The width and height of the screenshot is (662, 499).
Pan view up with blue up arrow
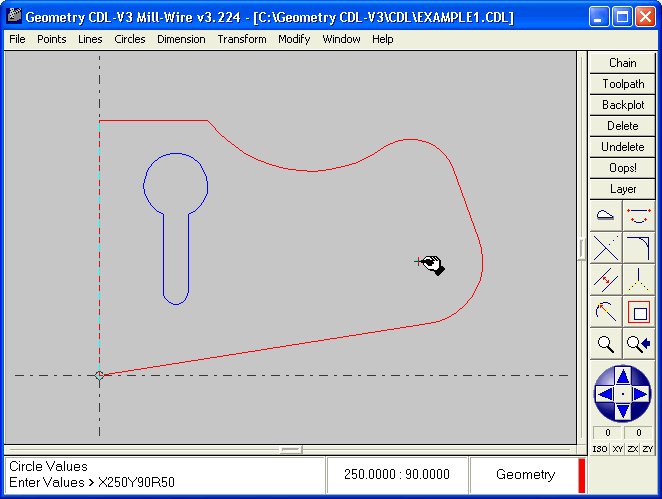click(623, 375)
